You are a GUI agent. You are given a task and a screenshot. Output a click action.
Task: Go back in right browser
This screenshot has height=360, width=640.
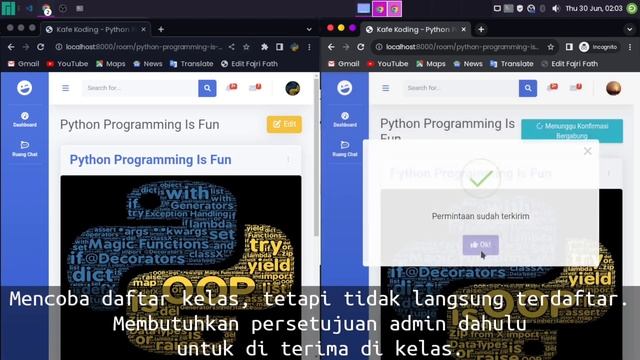point(331,47)
